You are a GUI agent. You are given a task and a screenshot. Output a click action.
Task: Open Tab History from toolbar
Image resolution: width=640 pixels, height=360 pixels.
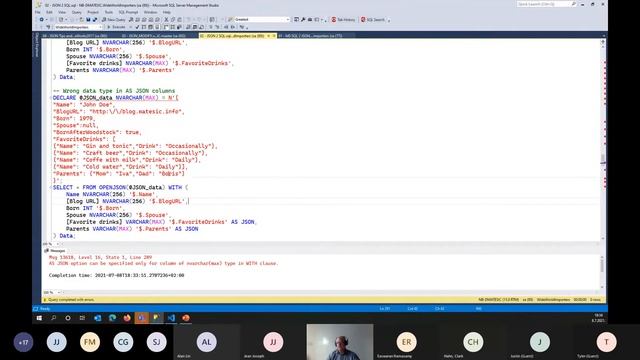[x=343, y=20]
